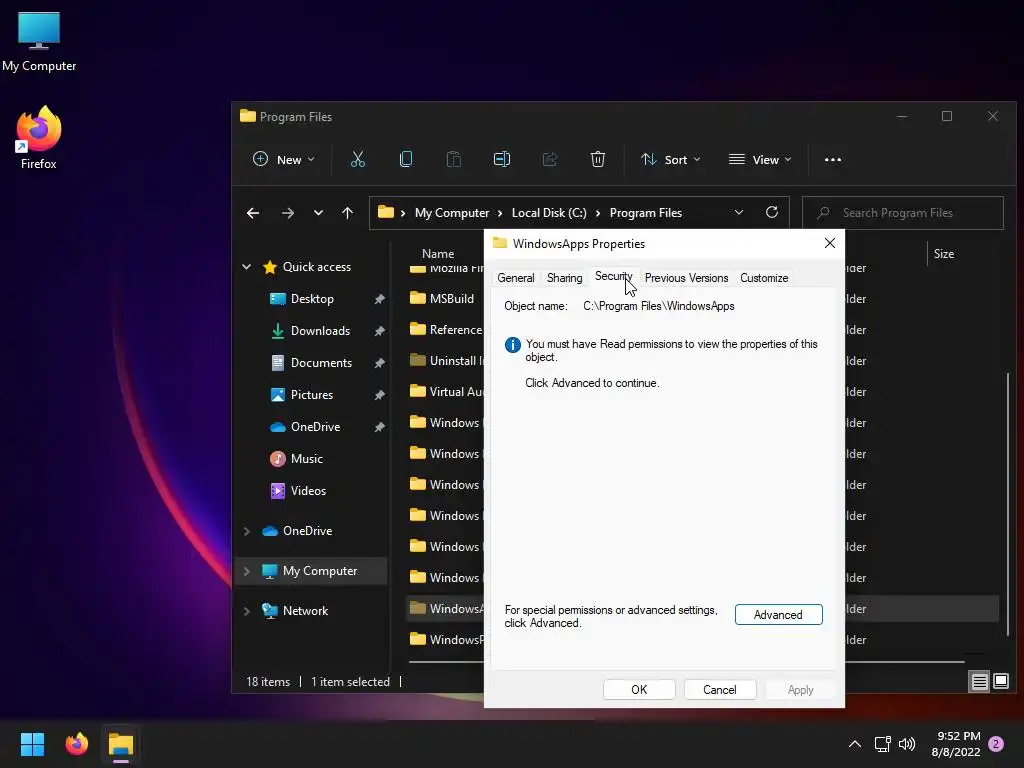The image size is (1024, 768).
Task: Expand the OneDrive tree node
Action: (x=246, y=531)
